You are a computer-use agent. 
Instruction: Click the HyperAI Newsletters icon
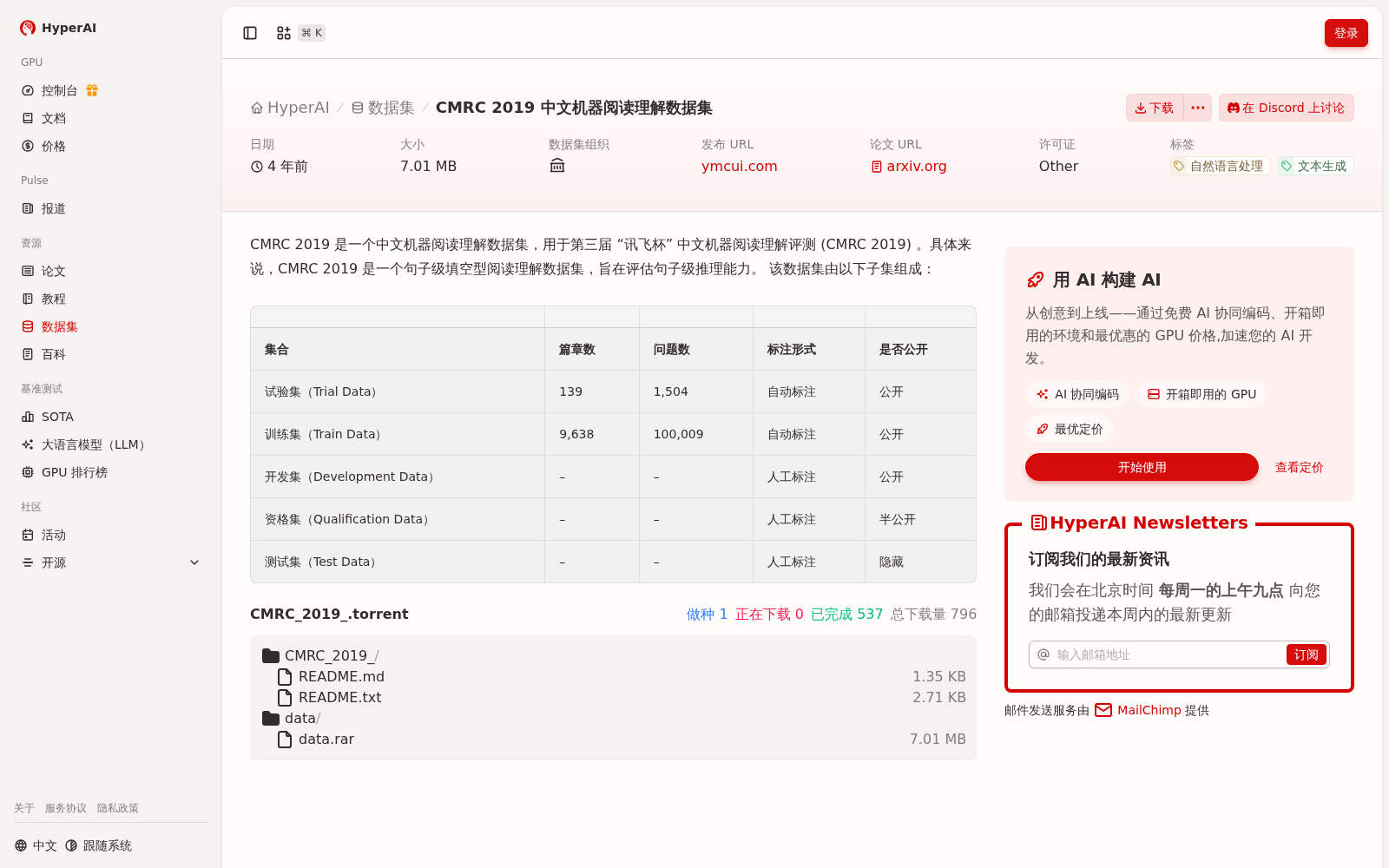pos(1038,523)
